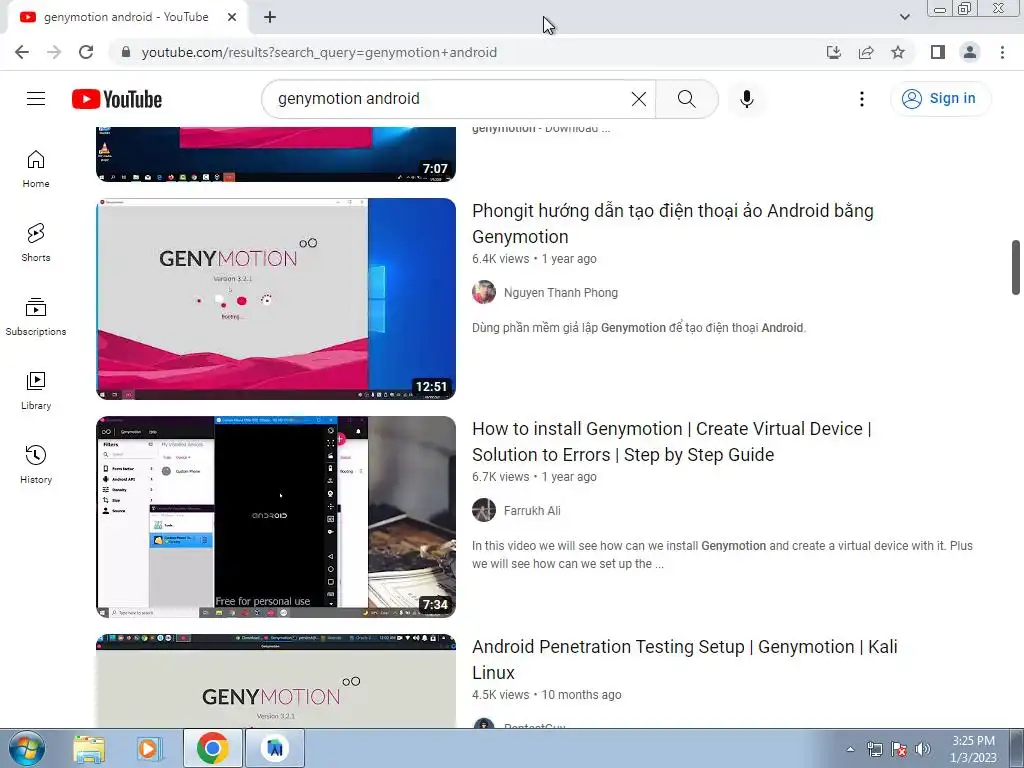Select the genymotion android YouTube tab
Image resolution: width=1024 pixels, height=768 pixels.
point(126,17)
